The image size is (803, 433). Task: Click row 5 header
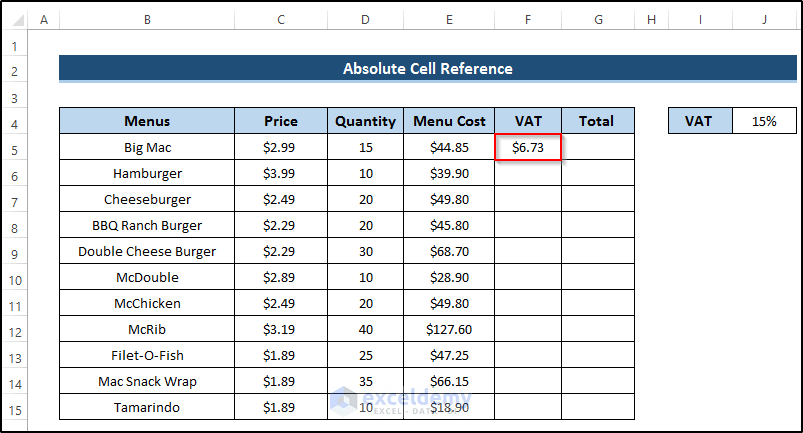[14, 148]
